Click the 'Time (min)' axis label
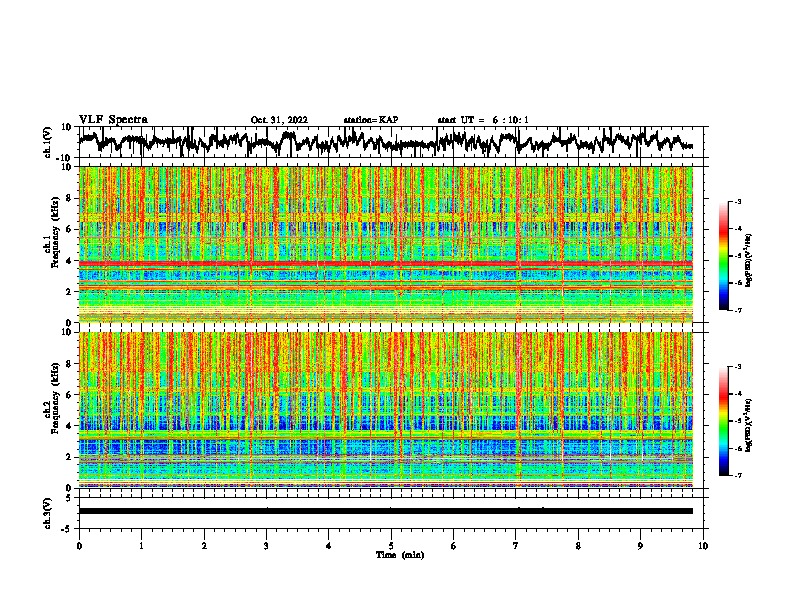792x612 pixels. (x=400, y=555)
